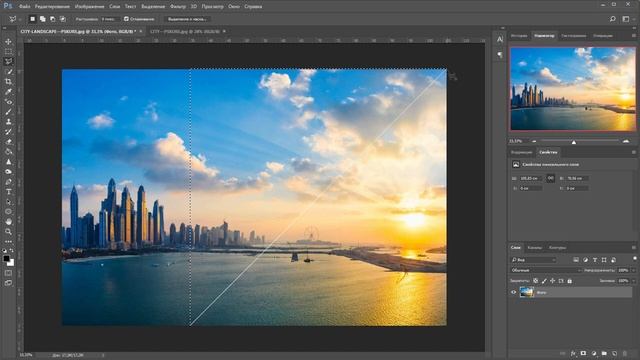Change screen mode from toolbox
The width and height of the screenshot is (640, 360).
point(8,282)
